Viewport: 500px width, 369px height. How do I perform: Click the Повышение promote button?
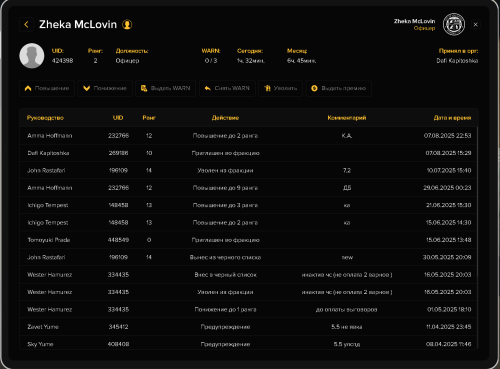coord(47,88)
